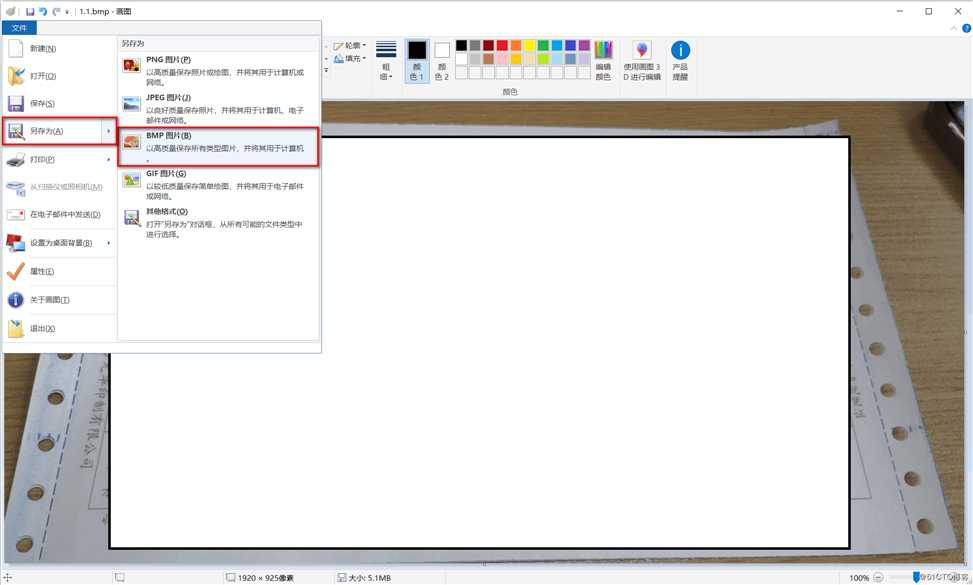Open the quick access toolbar customize arrow
This screenshot has width=973, height=585.
tap(67, 12)
